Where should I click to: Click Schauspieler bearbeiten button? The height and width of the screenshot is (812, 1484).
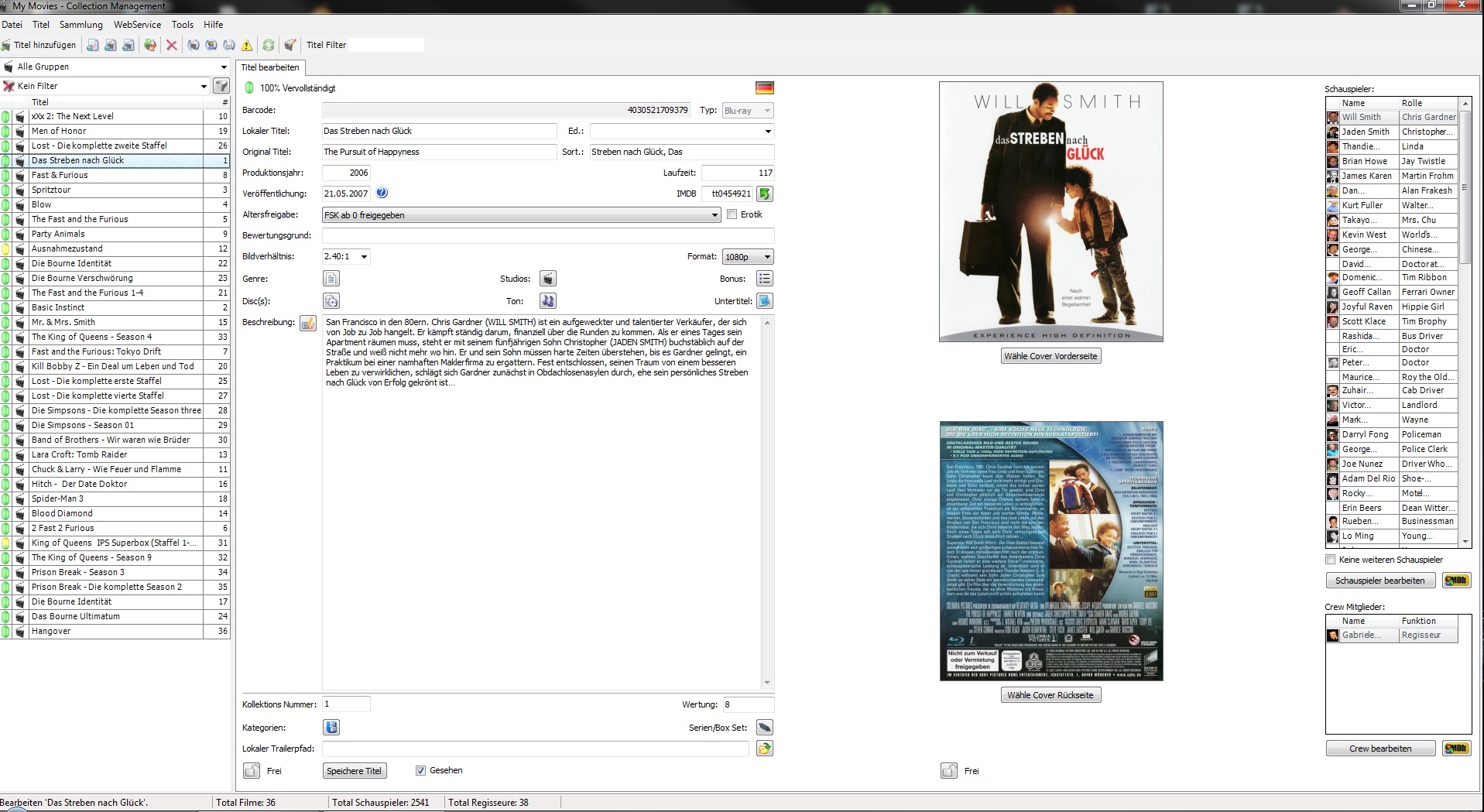1380,581
